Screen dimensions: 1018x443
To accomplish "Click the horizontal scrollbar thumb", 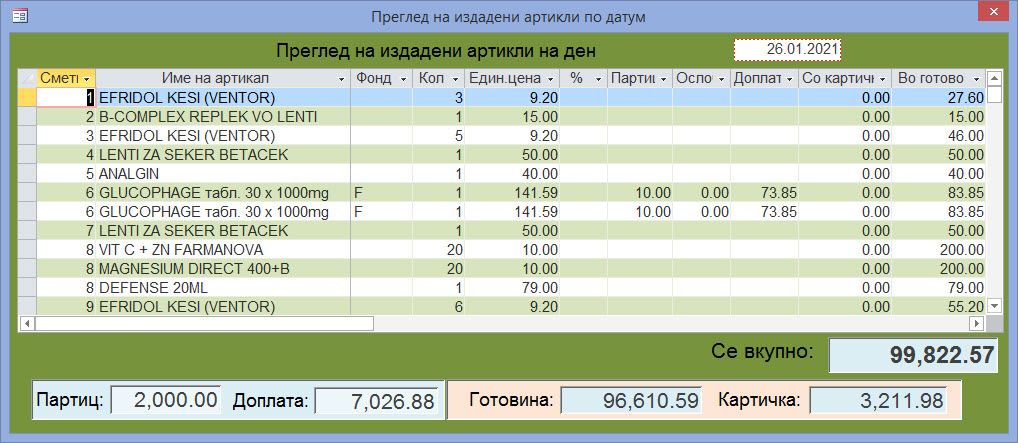I will tap(205, 323).
